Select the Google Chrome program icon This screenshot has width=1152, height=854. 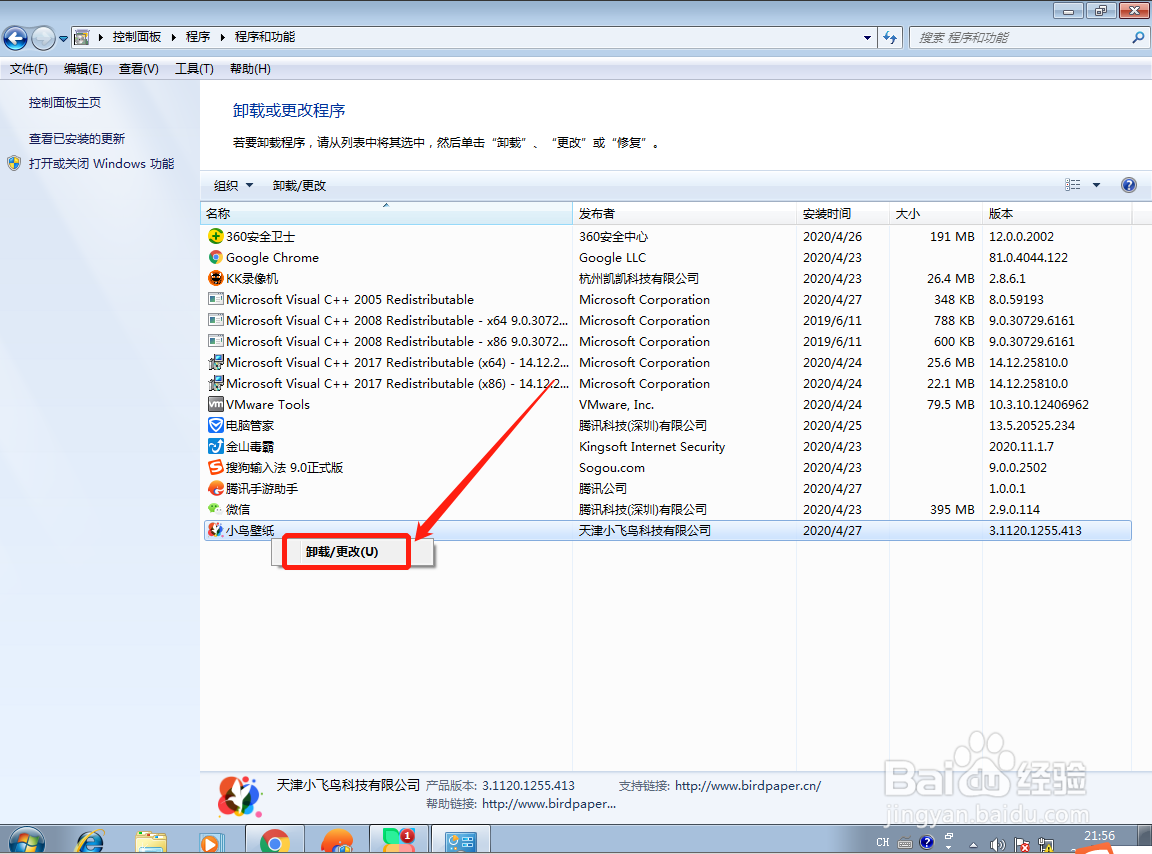(x=215, y=257)
